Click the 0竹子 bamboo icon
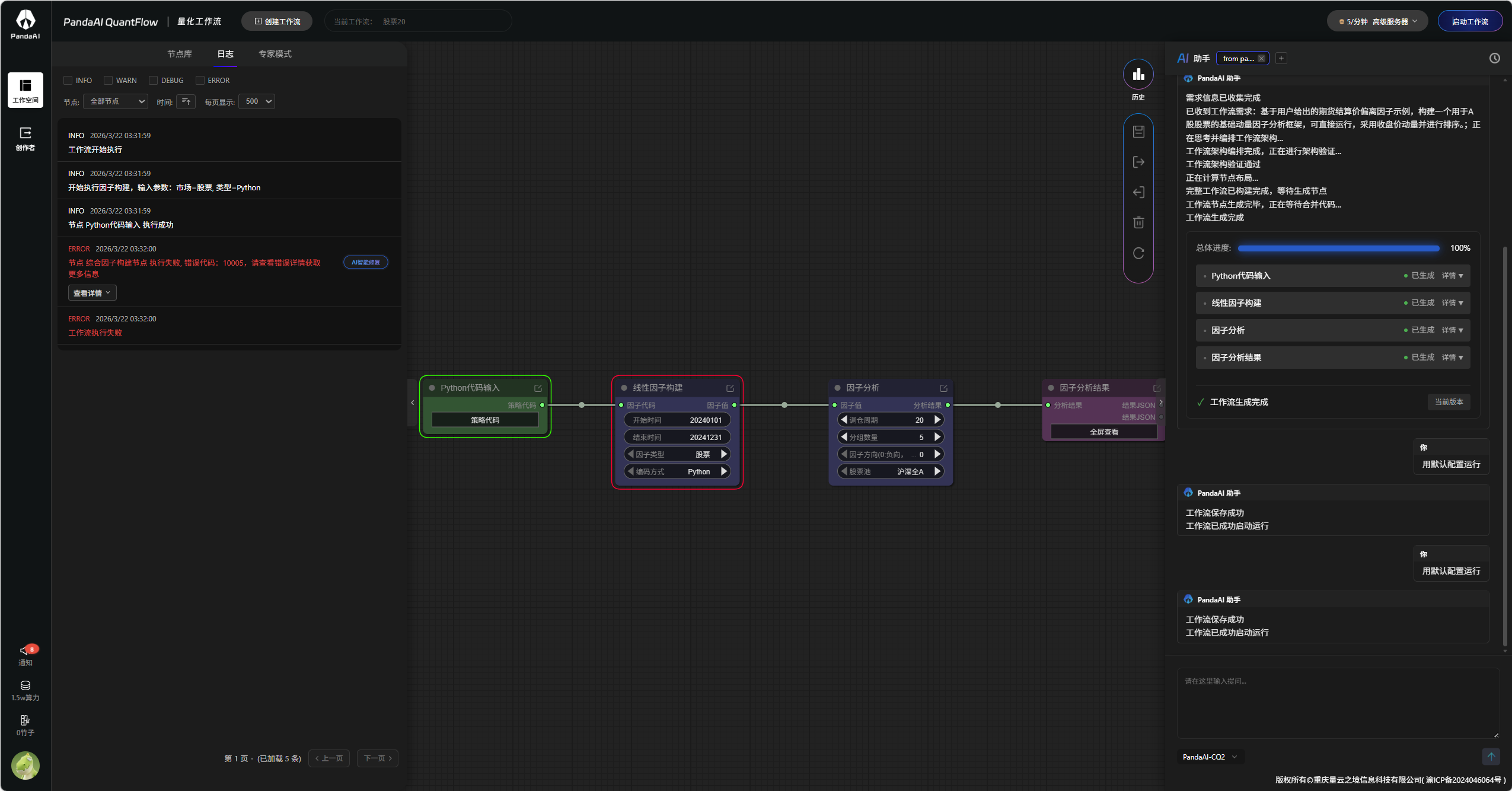This screenshot has height=791, width=1512. (25, 725)
